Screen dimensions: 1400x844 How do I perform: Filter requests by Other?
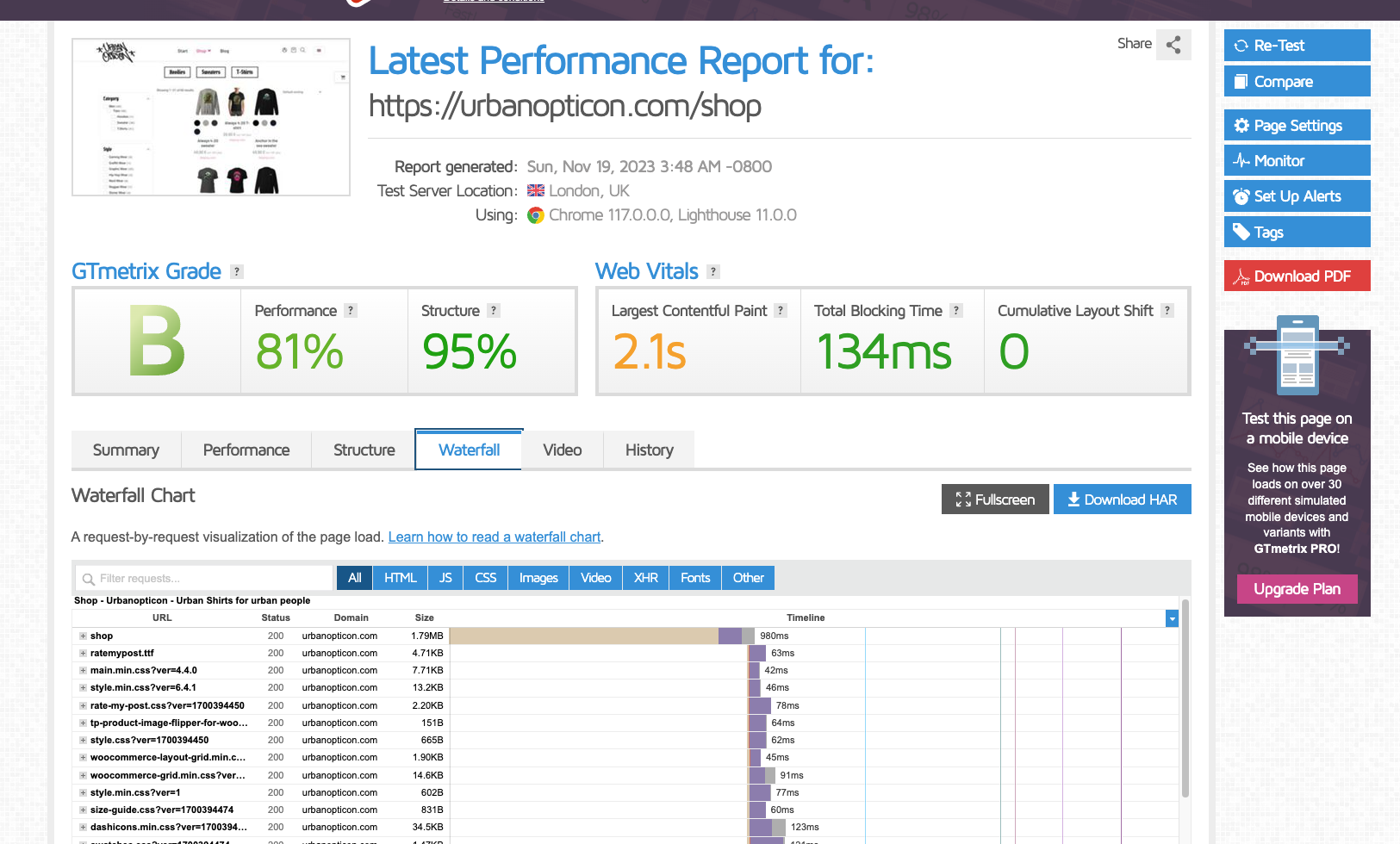coord(748,578)
